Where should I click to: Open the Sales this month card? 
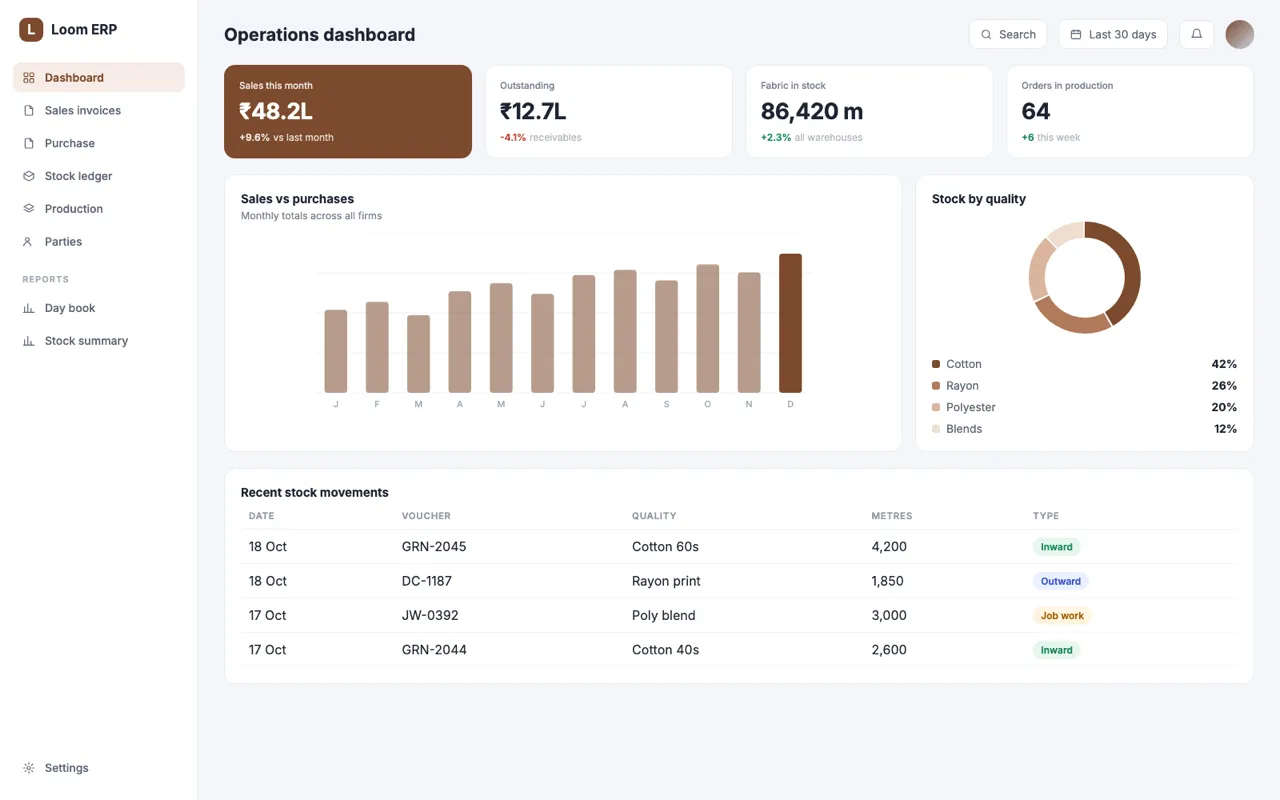348,112
